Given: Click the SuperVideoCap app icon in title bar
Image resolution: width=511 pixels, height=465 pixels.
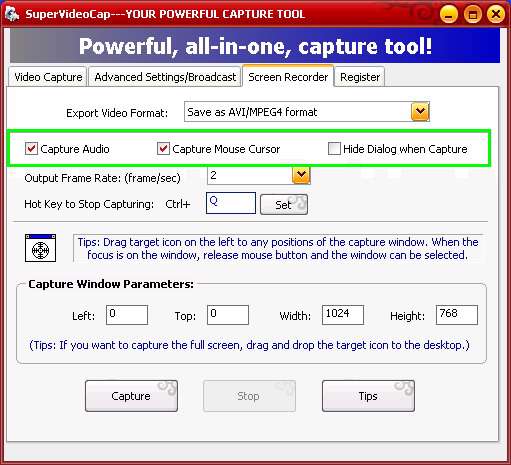Looking at the screenshot, I should tap(12, 14).
